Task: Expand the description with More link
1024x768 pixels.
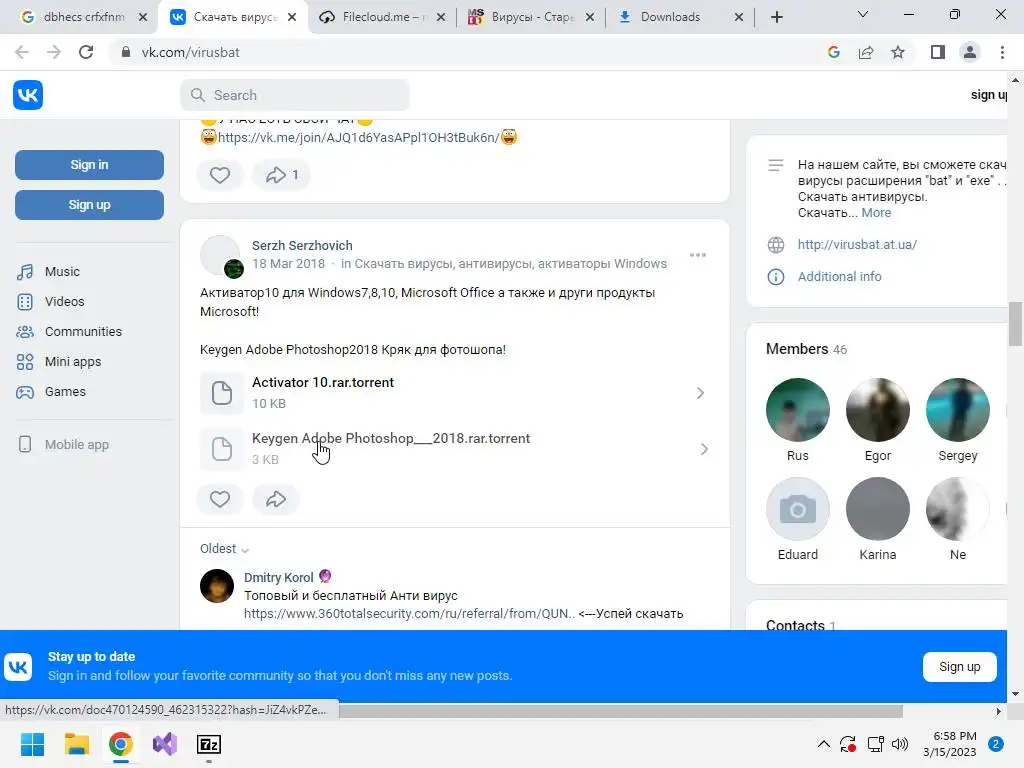Action: 876,213
